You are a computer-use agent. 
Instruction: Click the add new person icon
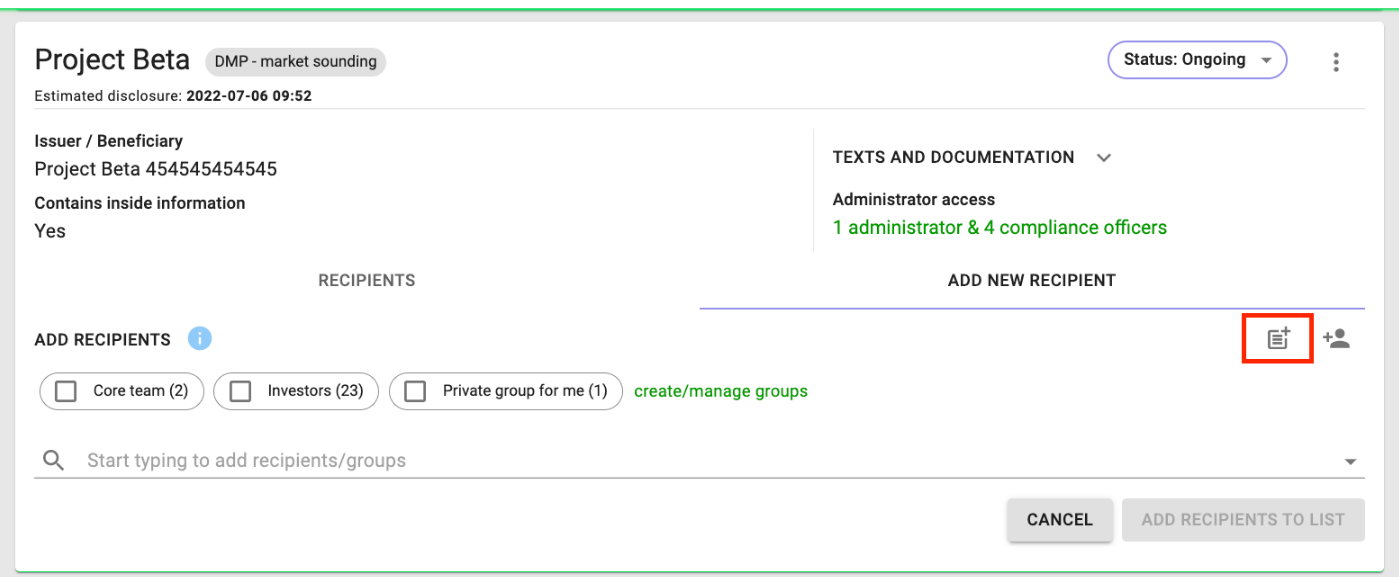pyautogui.click(x=1336, y=338)
